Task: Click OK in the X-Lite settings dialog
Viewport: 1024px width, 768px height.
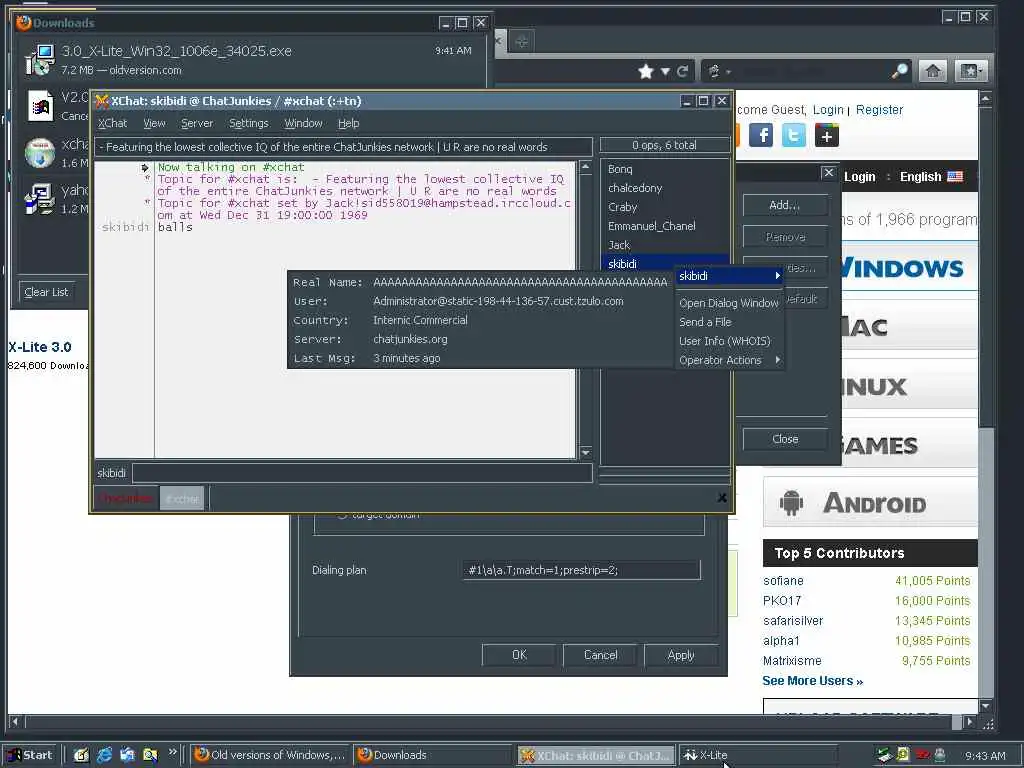Action: pyautogui.click(x=519, y=655)
